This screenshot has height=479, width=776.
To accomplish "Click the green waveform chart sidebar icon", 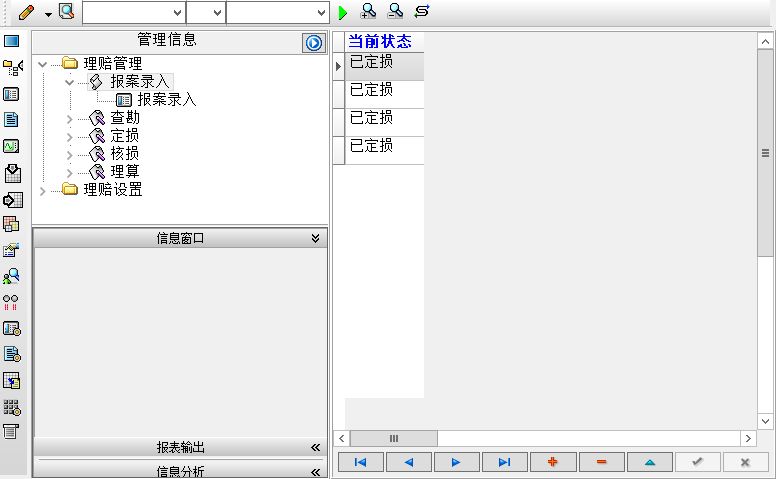I will [x=11, y=146].
